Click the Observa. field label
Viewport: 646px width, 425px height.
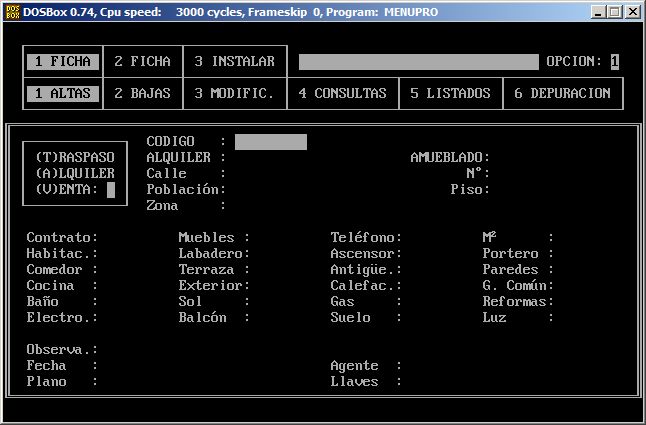[62, 349]
